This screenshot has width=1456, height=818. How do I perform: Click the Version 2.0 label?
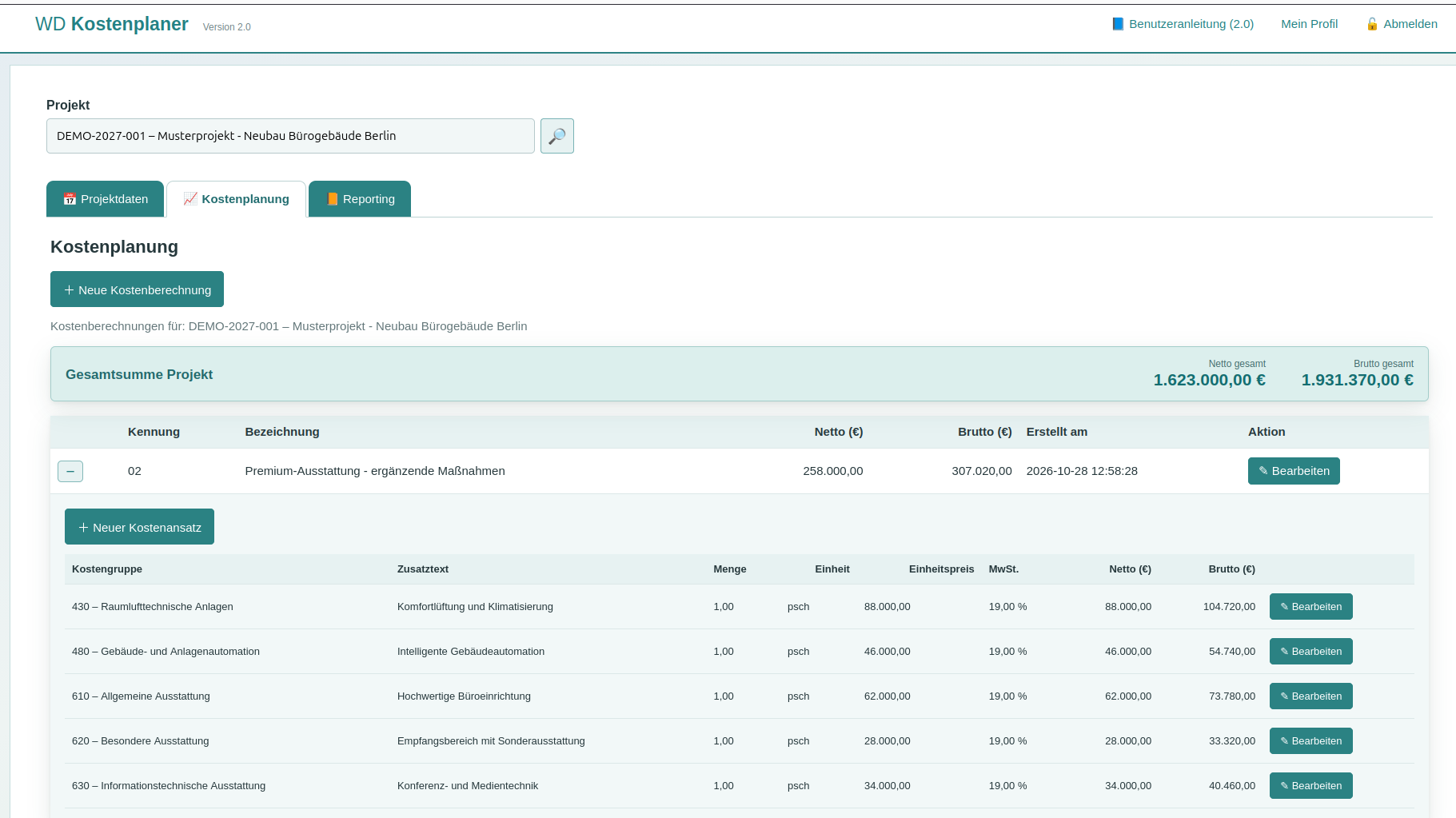227,27
